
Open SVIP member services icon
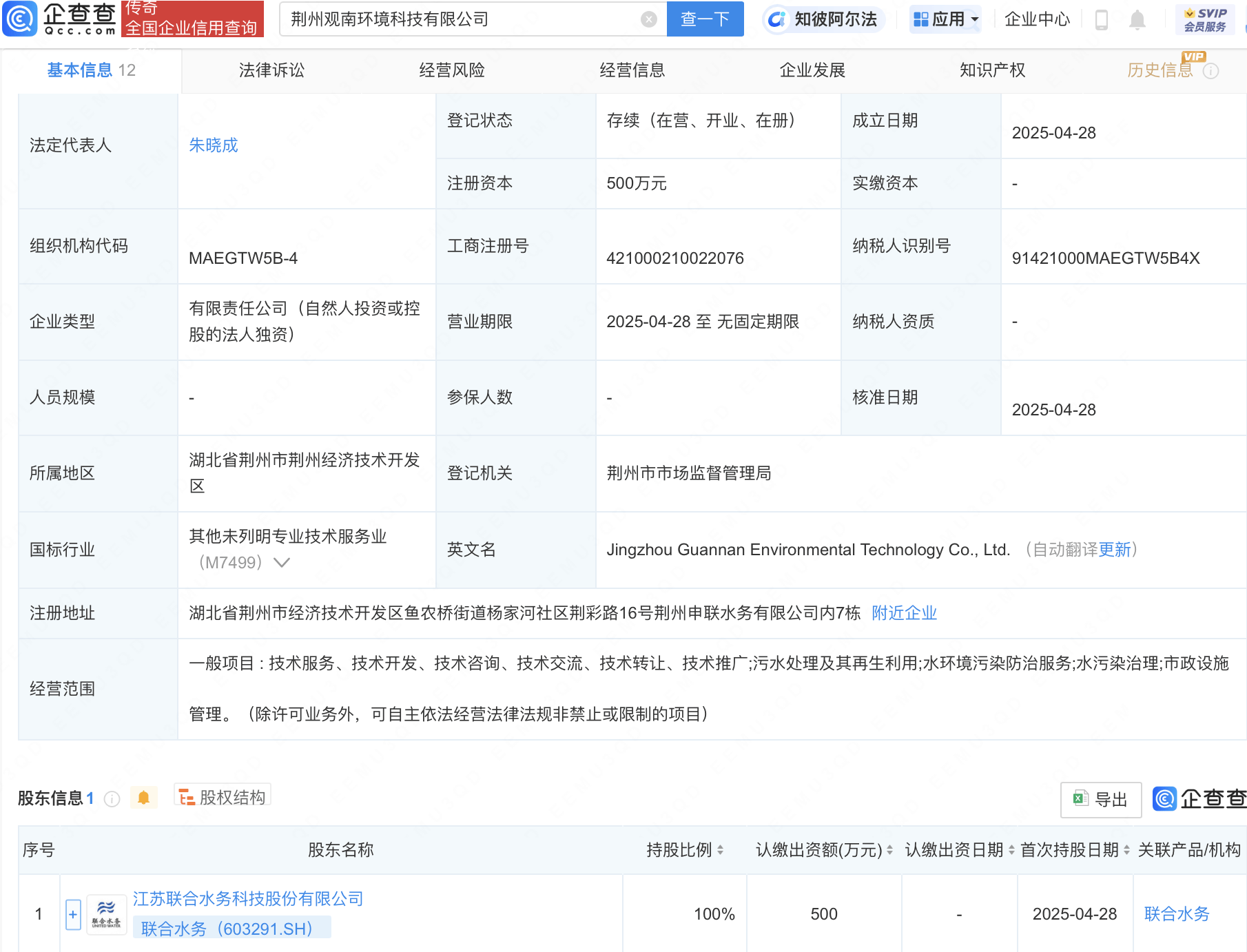1206,19
